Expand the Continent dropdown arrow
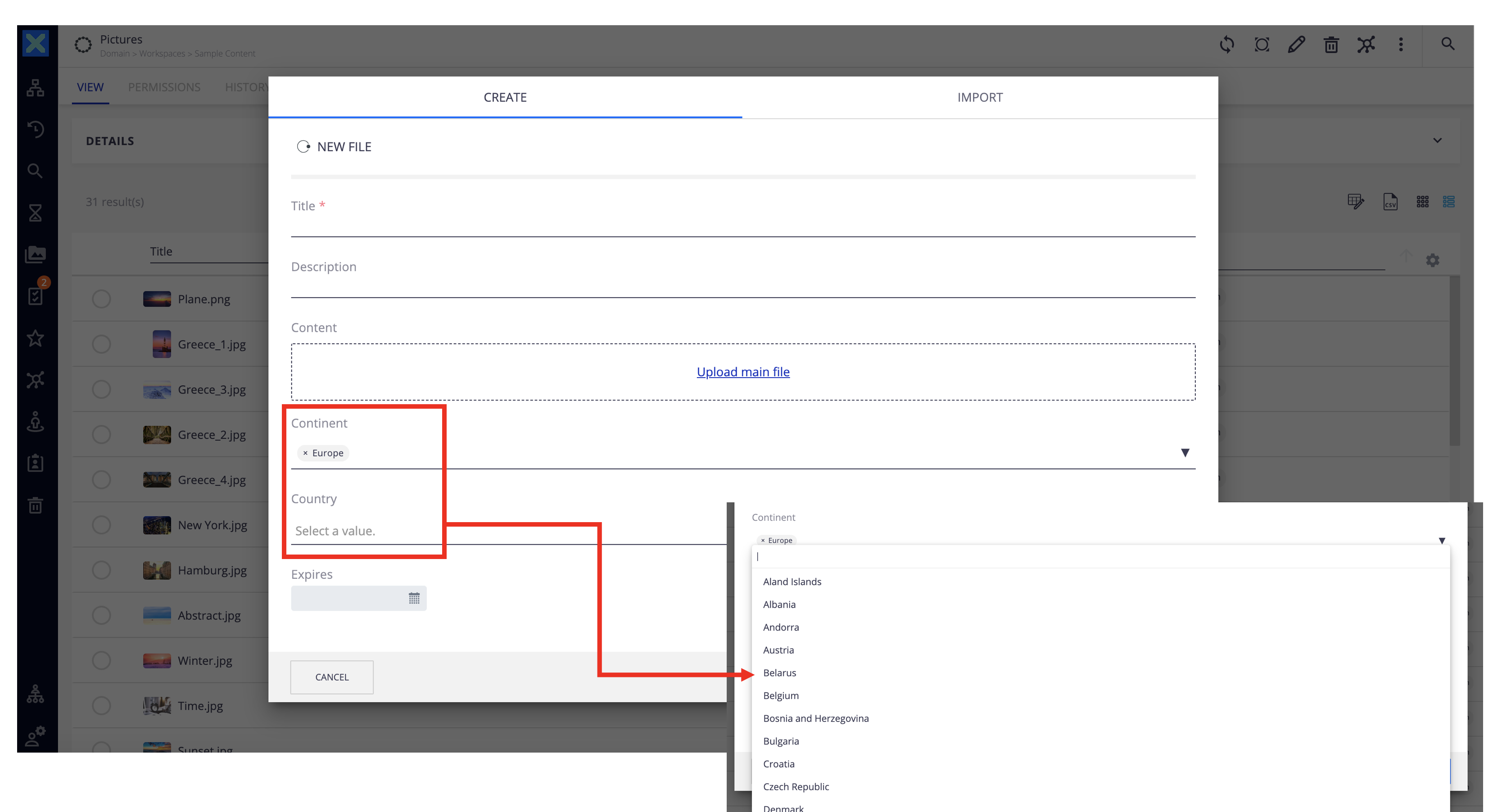 click(x=1186, y=452)
